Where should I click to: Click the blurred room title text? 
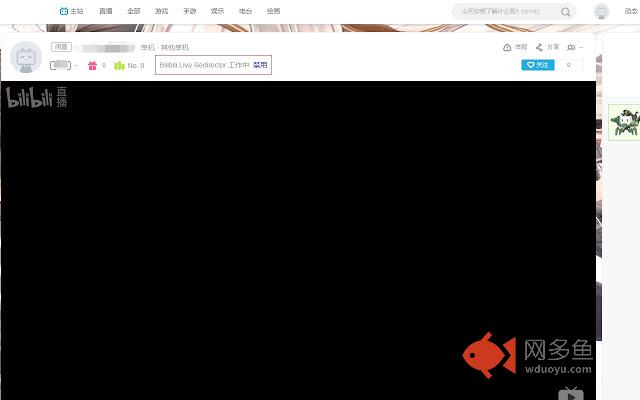tap(105, 48)
